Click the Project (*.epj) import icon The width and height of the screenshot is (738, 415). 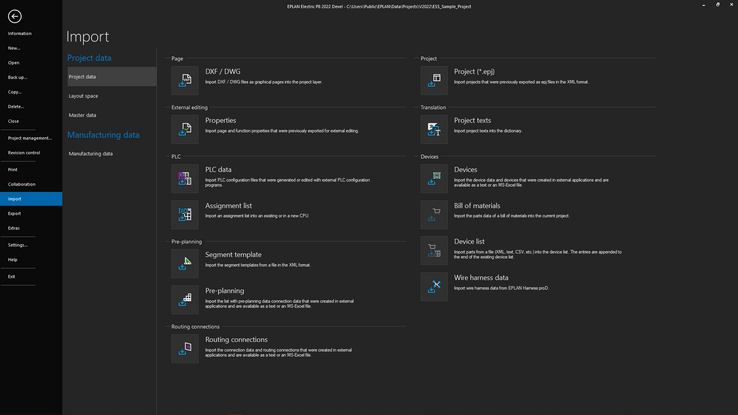point(434,80)
